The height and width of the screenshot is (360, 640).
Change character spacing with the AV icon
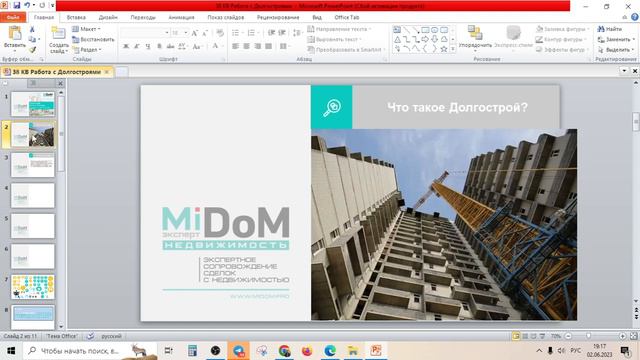click(x=182, y=46)
